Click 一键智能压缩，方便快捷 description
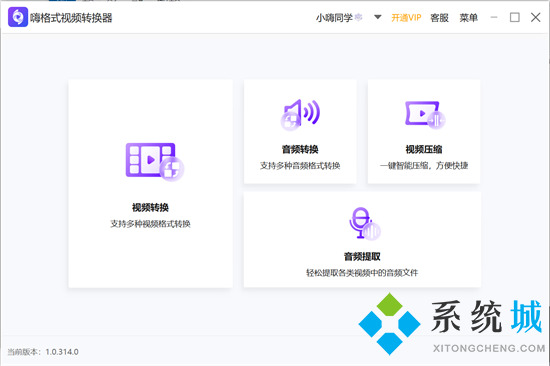 pyautogui.click(x=424, y=166)
